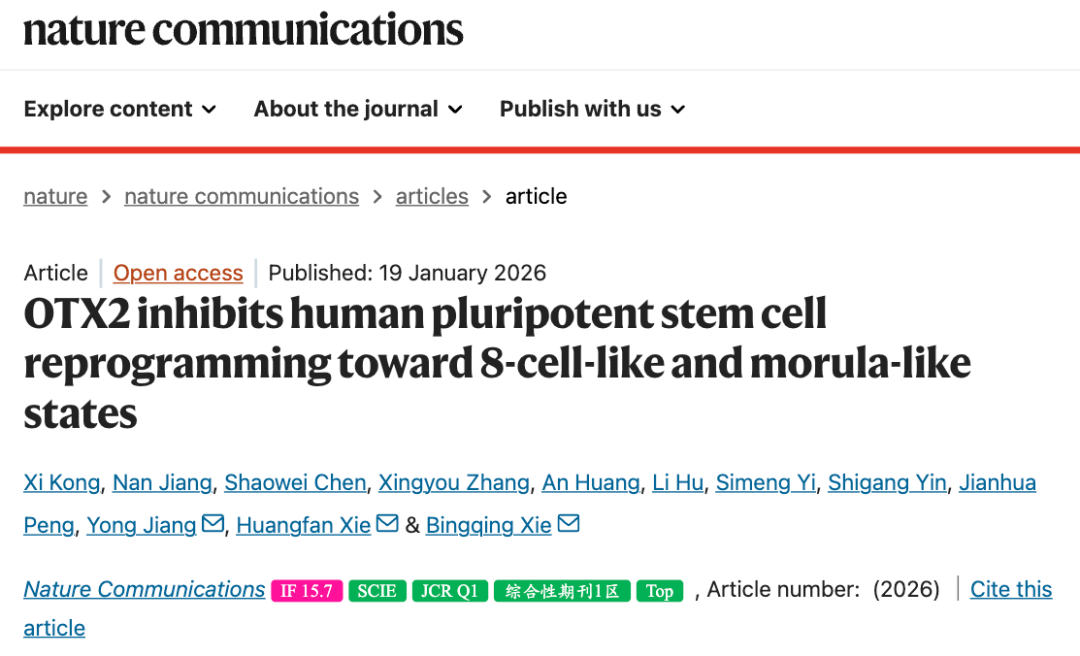1080x656 pixels.
Task: Open nature communications breadcrumb link
Action: click(x=241, y=196)
